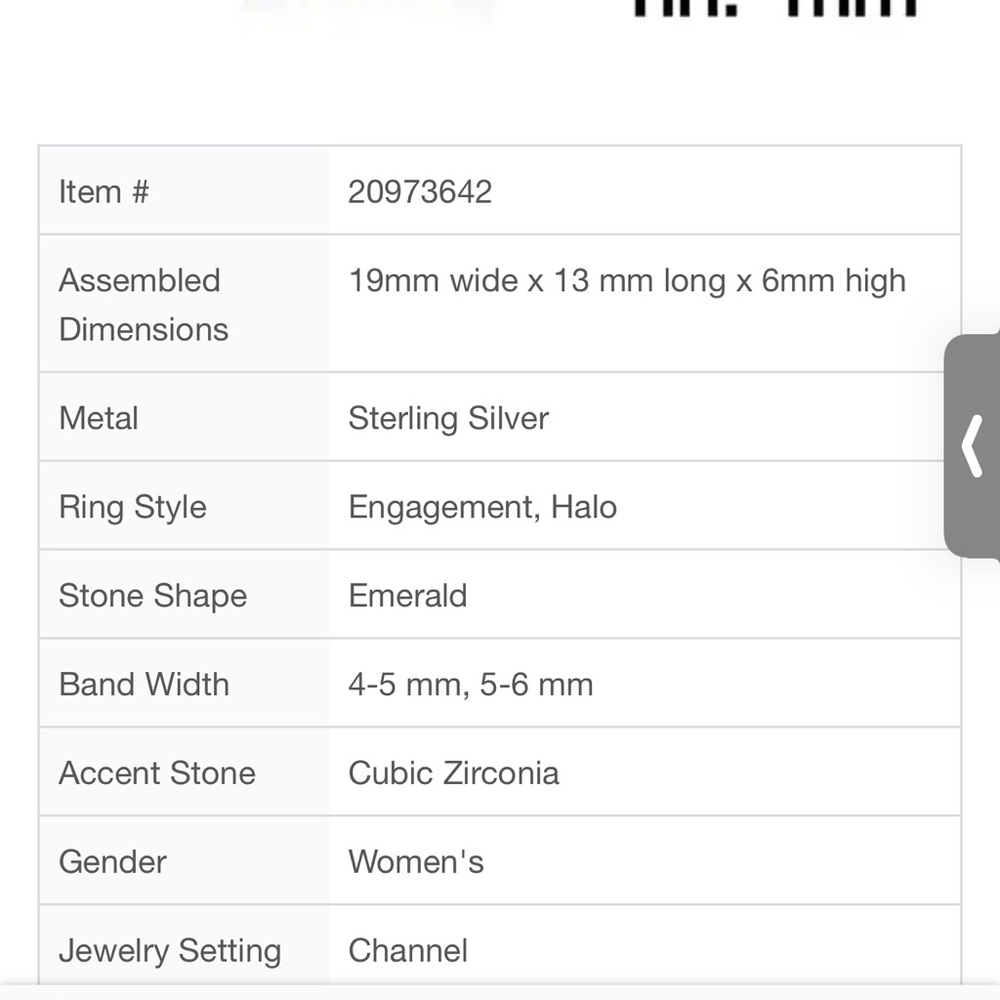Image resolution: width=1000 pixels, height=1000 pixels.
Task: Click the Gender row label
Action: pyautogui.click(x=113, y=861)
